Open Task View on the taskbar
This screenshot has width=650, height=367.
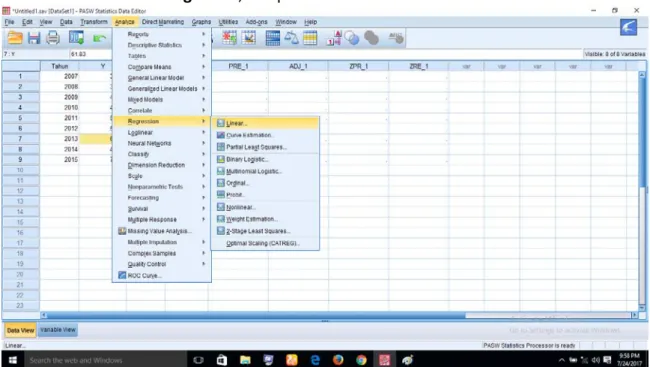point(199,360)
